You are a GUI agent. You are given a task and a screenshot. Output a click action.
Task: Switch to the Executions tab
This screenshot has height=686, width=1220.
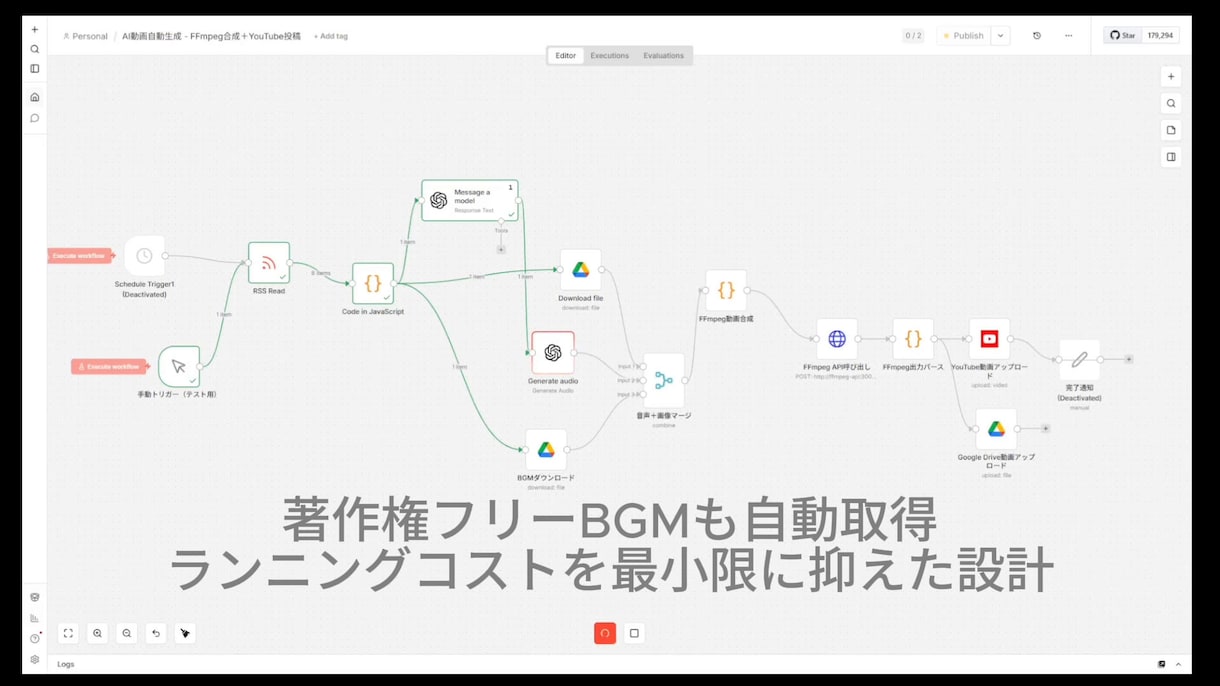[x=610, y=56]
